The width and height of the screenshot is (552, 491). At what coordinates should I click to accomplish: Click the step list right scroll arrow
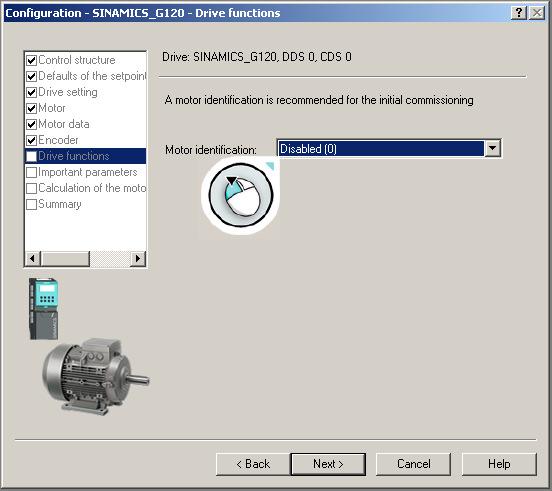[x=138, y=259]
